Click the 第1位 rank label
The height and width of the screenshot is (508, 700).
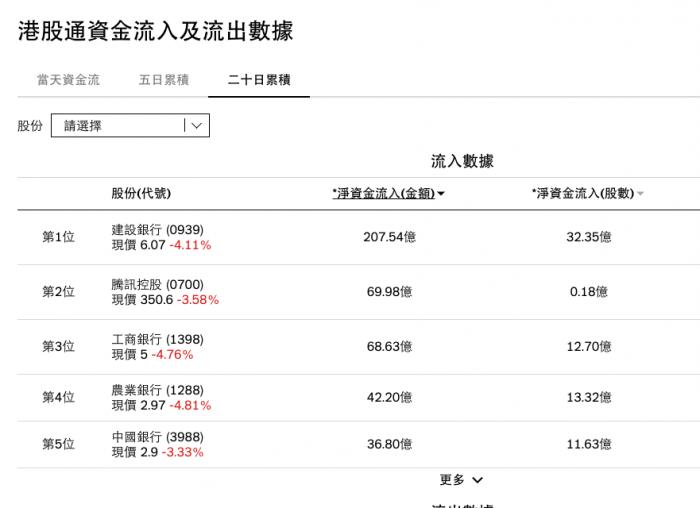58,237
